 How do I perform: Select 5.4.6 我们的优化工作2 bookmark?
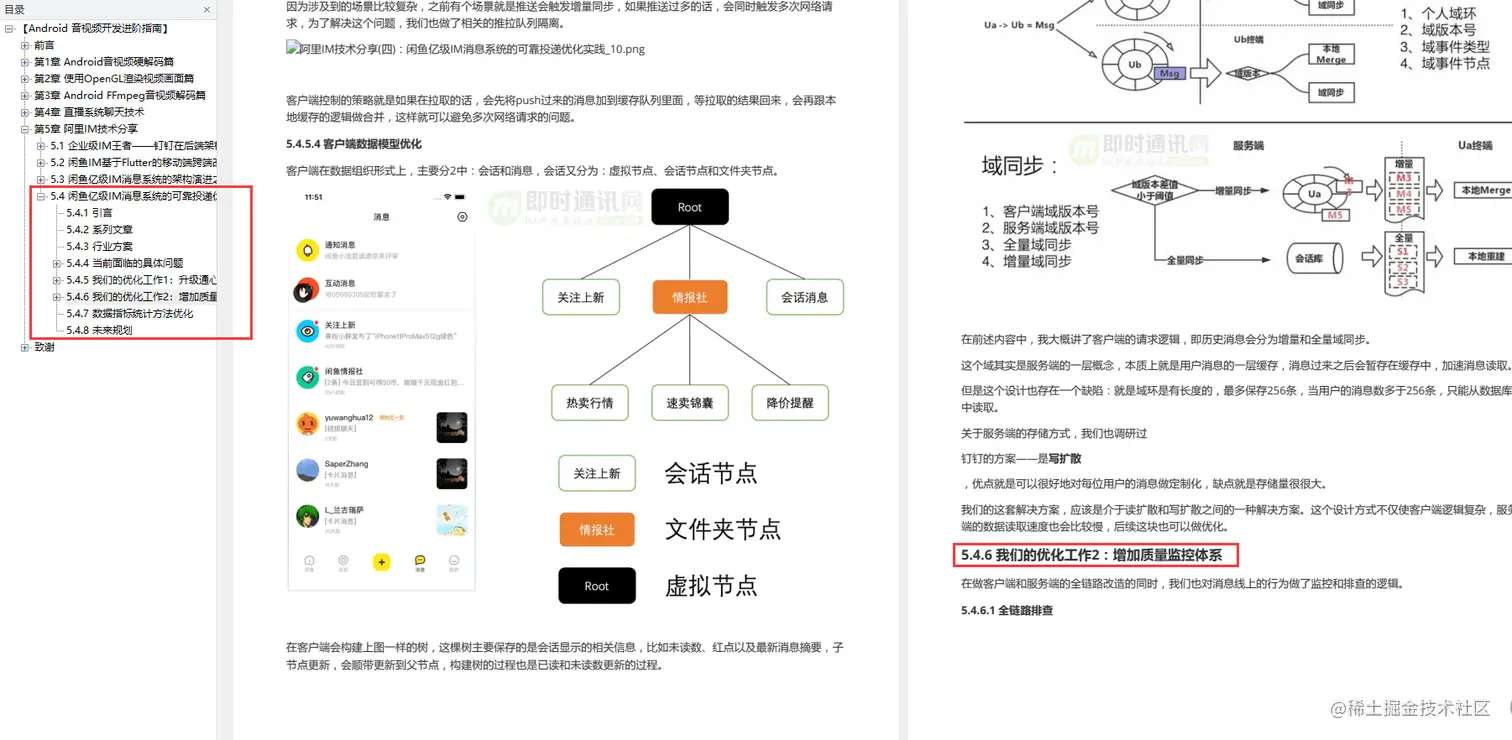tap(142, 297)
